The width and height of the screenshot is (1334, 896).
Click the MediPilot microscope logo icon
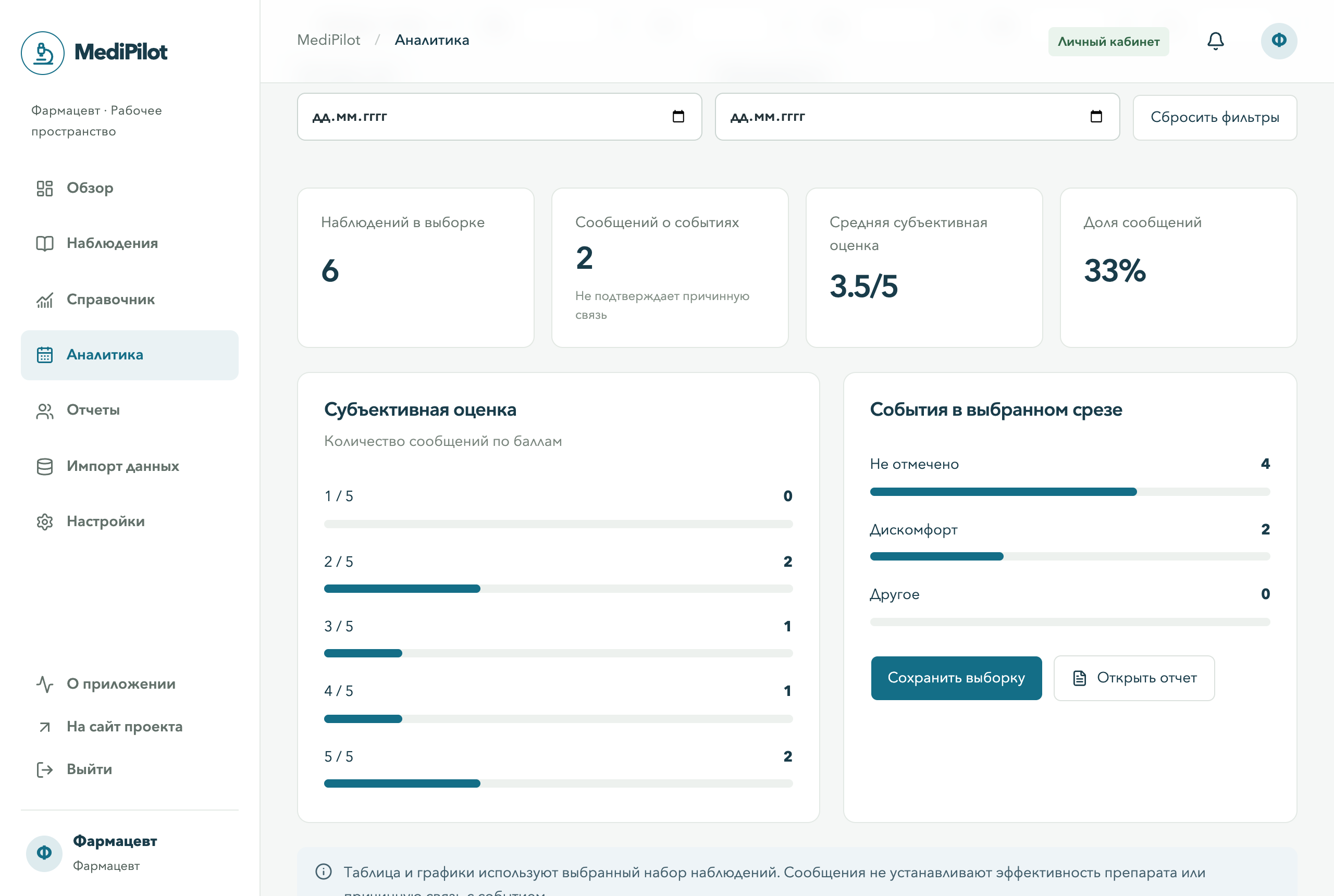[x=43, y=53]
